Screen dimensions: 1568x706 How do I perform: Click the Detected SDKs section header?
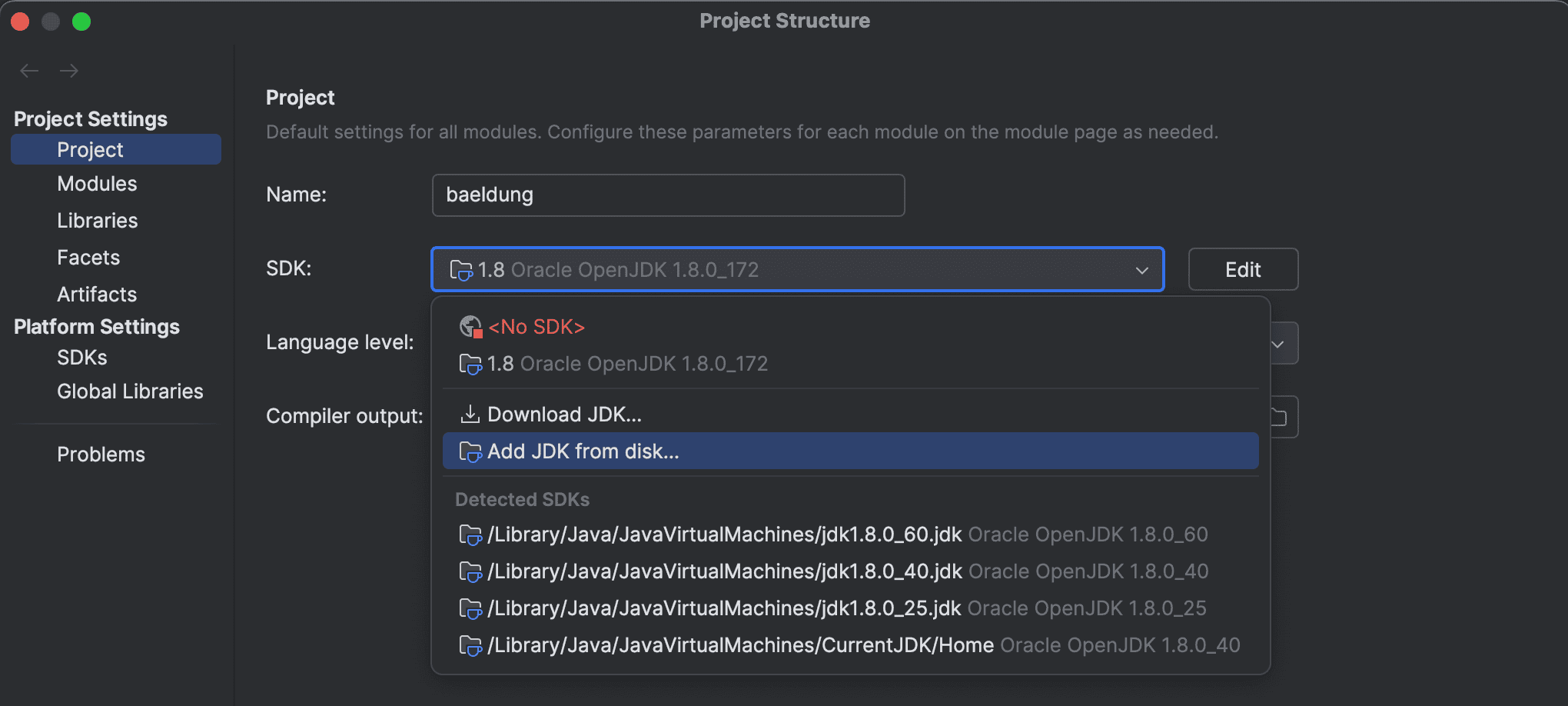tap(523, 500)
